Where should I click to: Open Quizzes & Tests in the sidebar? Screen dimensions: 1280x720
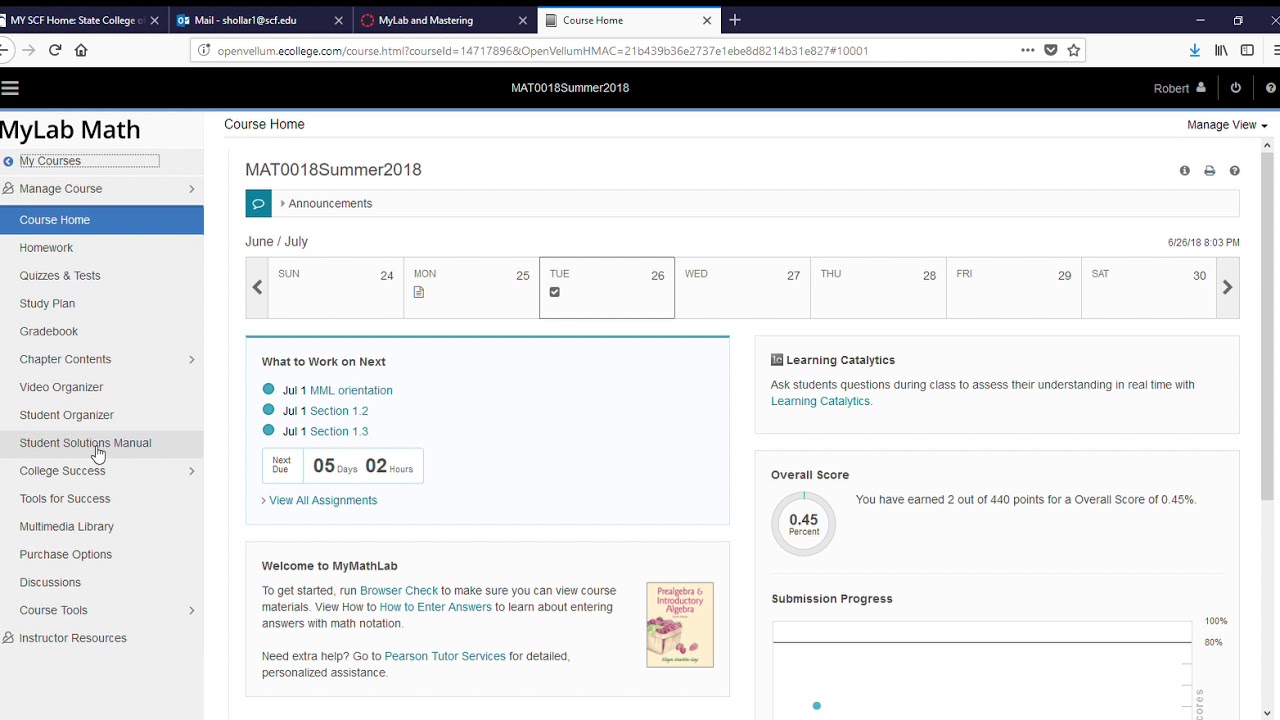click(x=60, y=276)
